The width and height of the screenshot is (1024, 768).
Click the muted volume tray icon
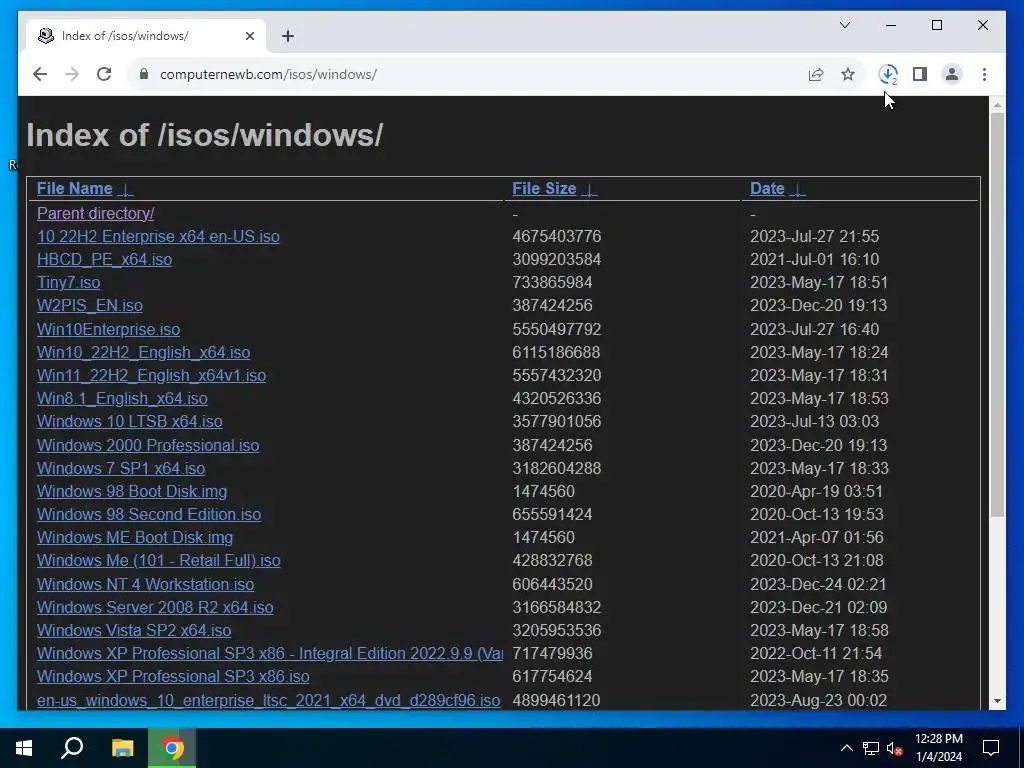[894, 748]
